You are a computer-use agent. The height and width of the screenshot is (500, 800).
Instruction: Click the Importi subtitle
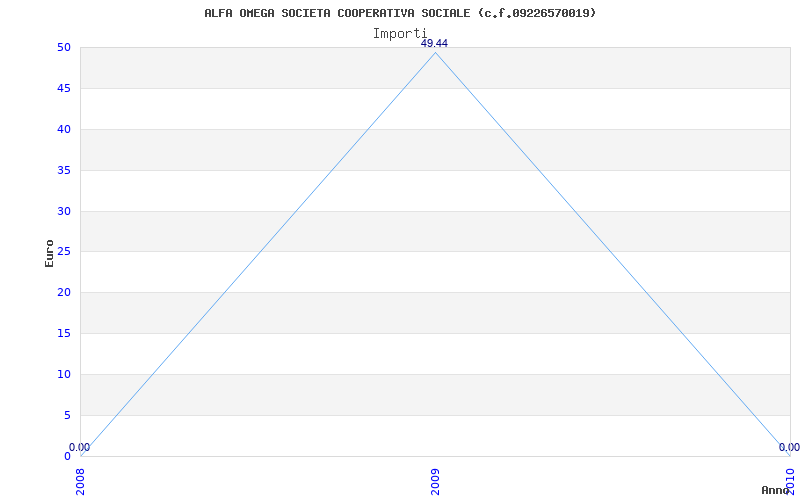pyautogui.click(x=399, y=34)
